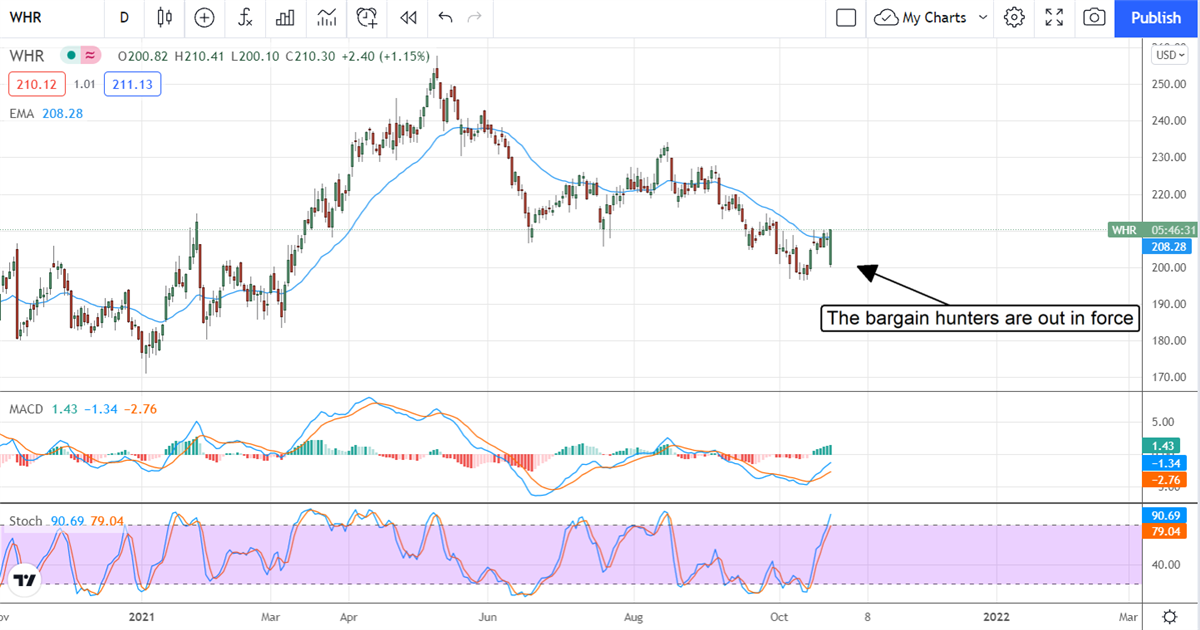Open the fx Indicators menu

[245, 17]
